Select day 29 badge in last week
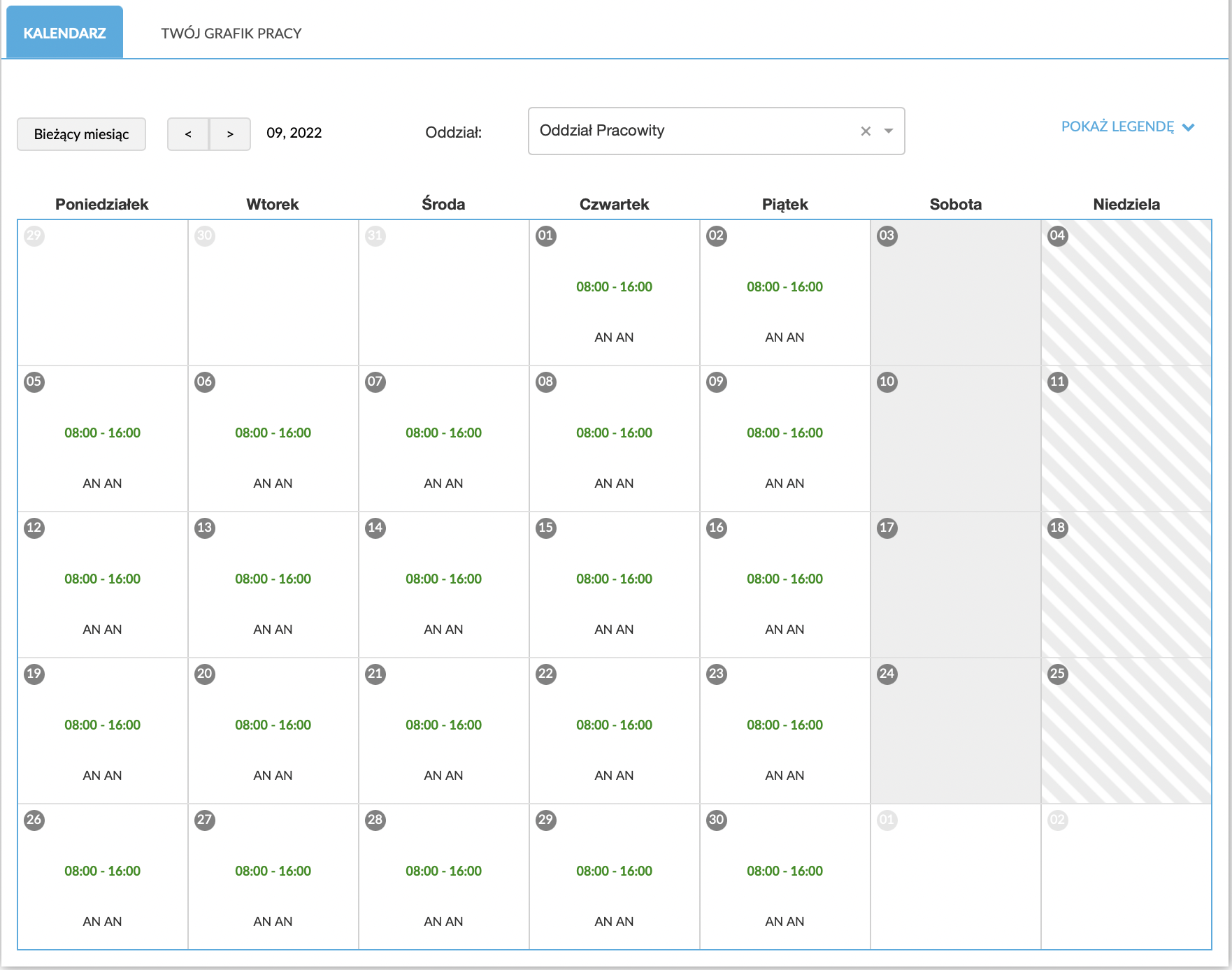This screenshot has height=970, width=1232. 546,820
